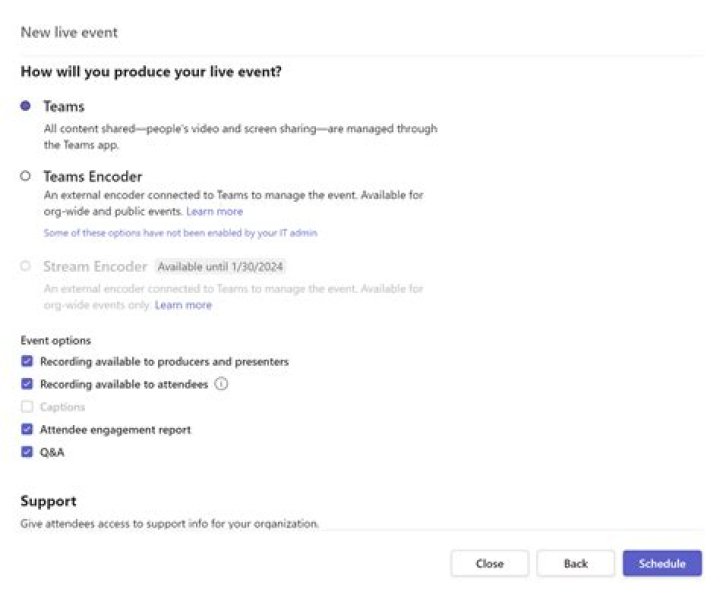Screen dimensions: 720x595
Task: Uncheck the Q&A checkbox
Action: click(27, 452)
